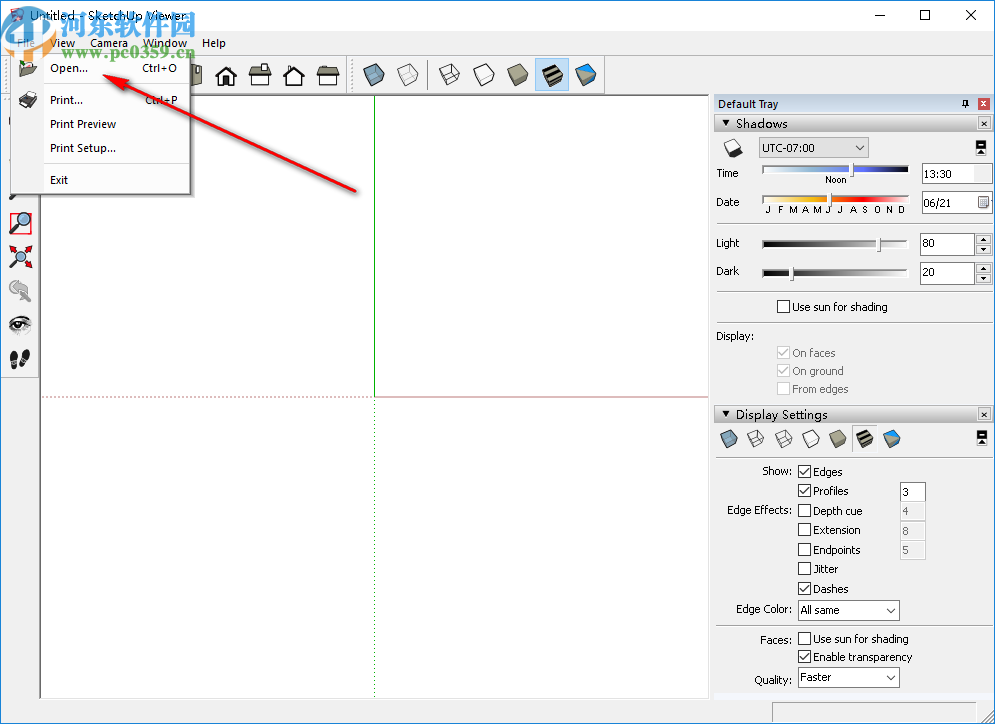Enable the Depth cue option

pos(805,511)
